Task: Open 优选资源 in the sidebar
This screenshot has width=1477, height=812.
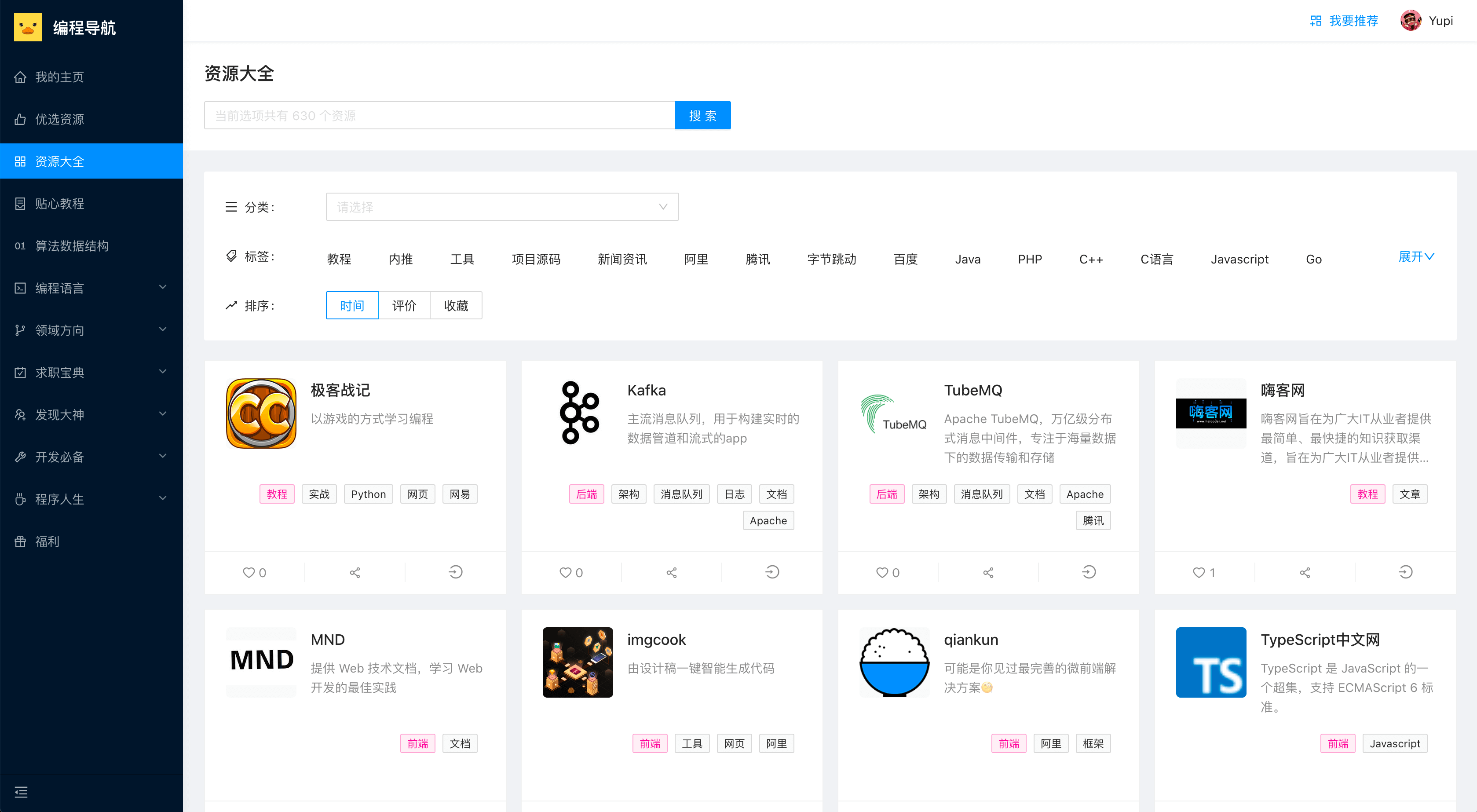Action: 60,119
